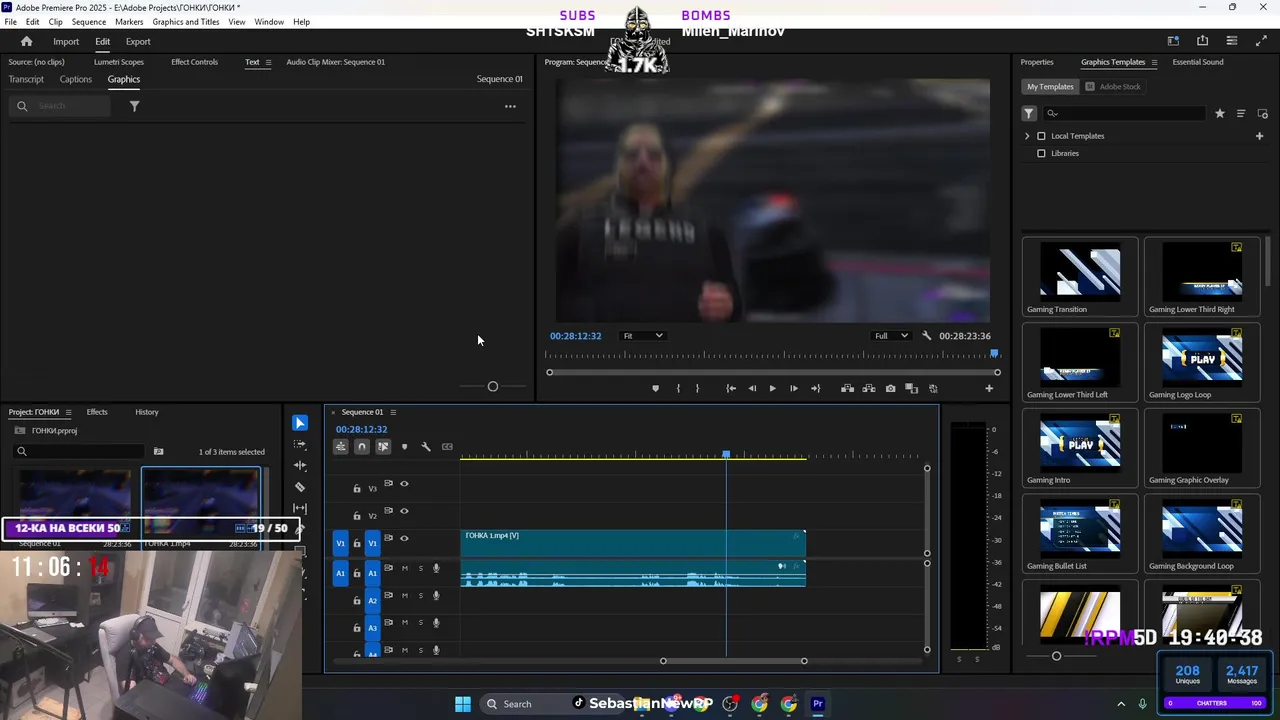Switch to the Captions tab
The height and width of the screenshot is (720, 1280).
click(x=75, y=80)
